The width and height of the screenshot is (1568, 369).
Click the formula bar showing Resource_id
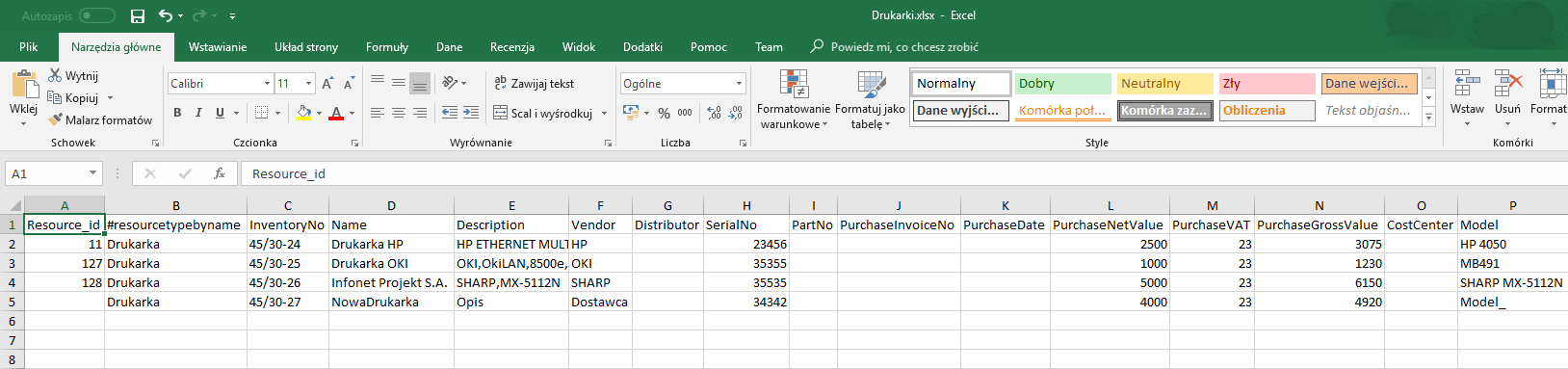point(905,173)
